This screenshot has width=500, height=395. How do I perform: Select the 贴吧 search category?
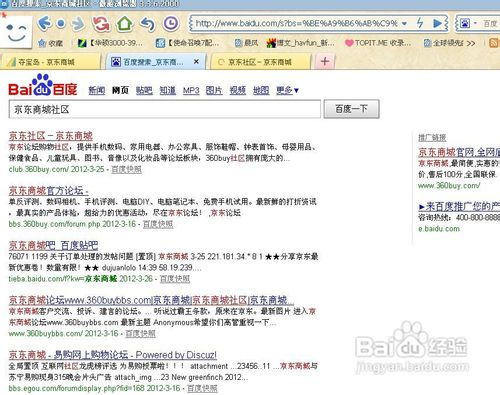(x=144, y=90)
